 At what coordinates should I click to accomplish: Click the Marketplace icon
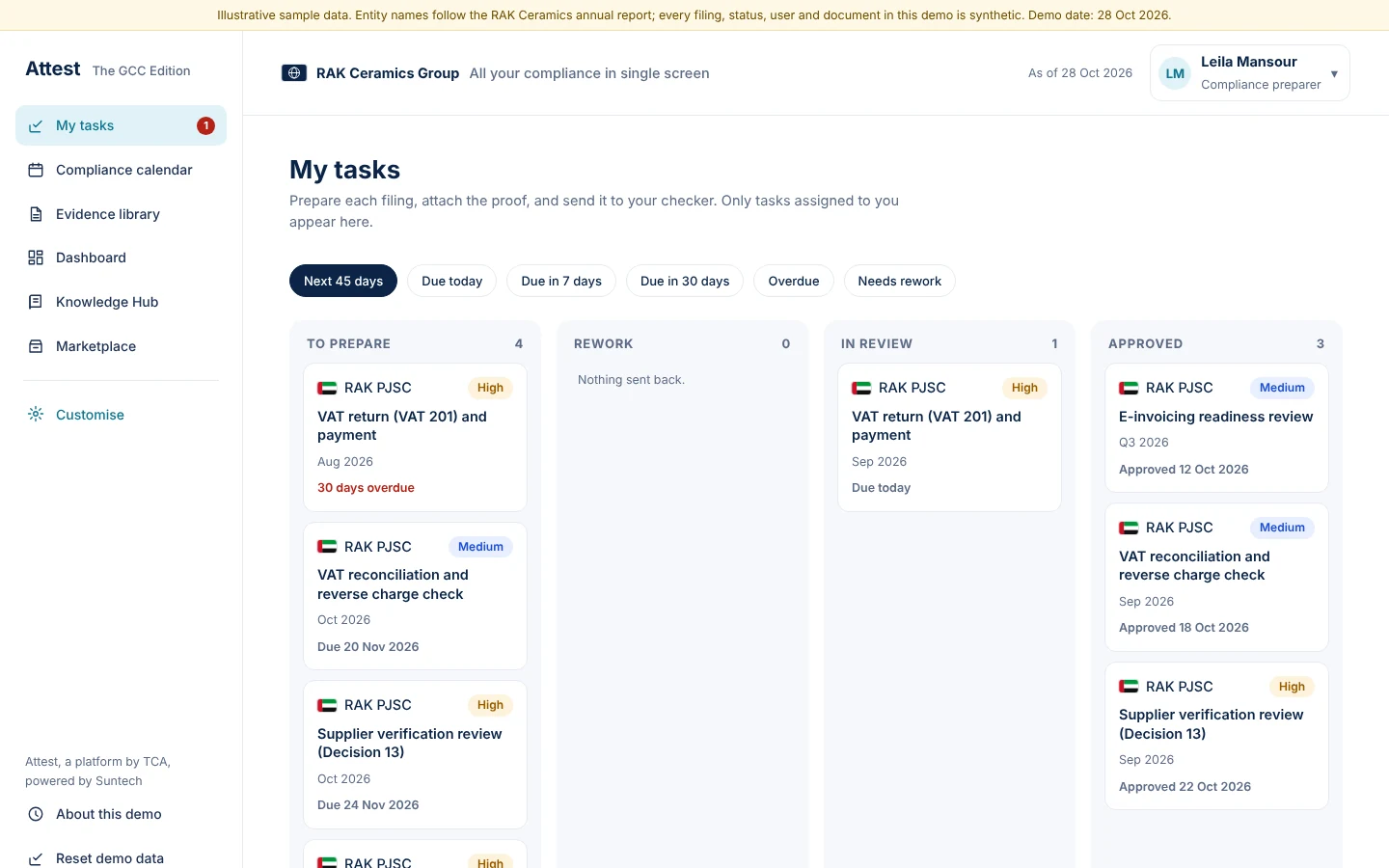tap(36, 346)
